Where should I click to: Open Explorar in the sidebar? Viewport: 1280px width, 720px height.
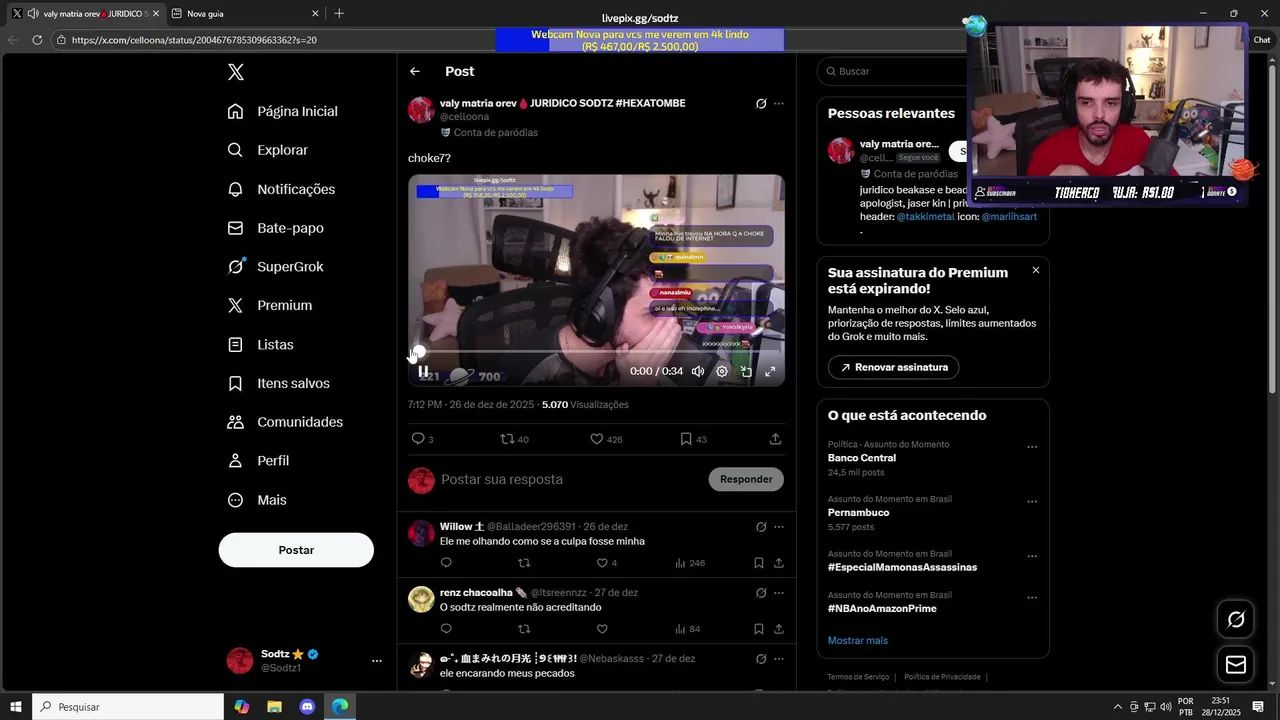[x=268, y=150]
